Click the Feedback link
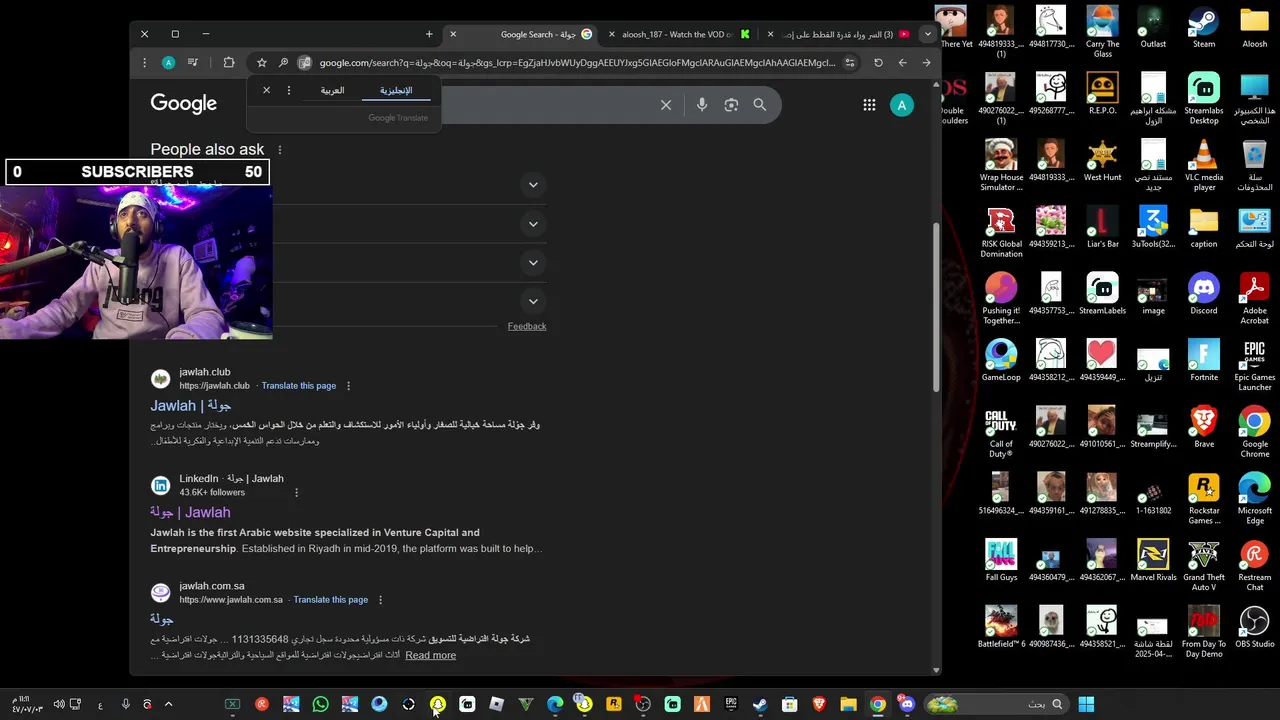Screen dimensions: 1280x720 coord(527,326)
